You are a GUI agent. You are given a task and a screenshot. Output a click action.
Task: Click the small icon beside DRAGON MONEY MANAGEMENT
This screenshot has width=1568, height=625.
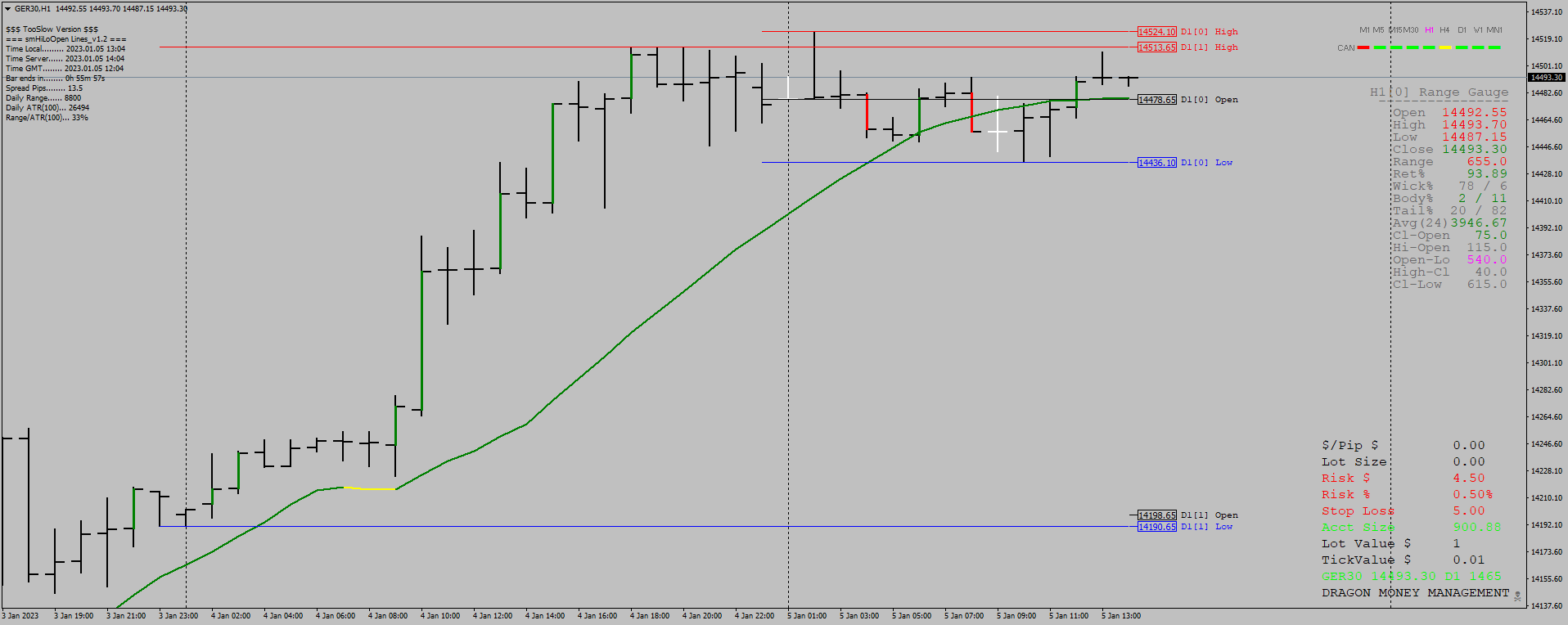(1517, 596)
